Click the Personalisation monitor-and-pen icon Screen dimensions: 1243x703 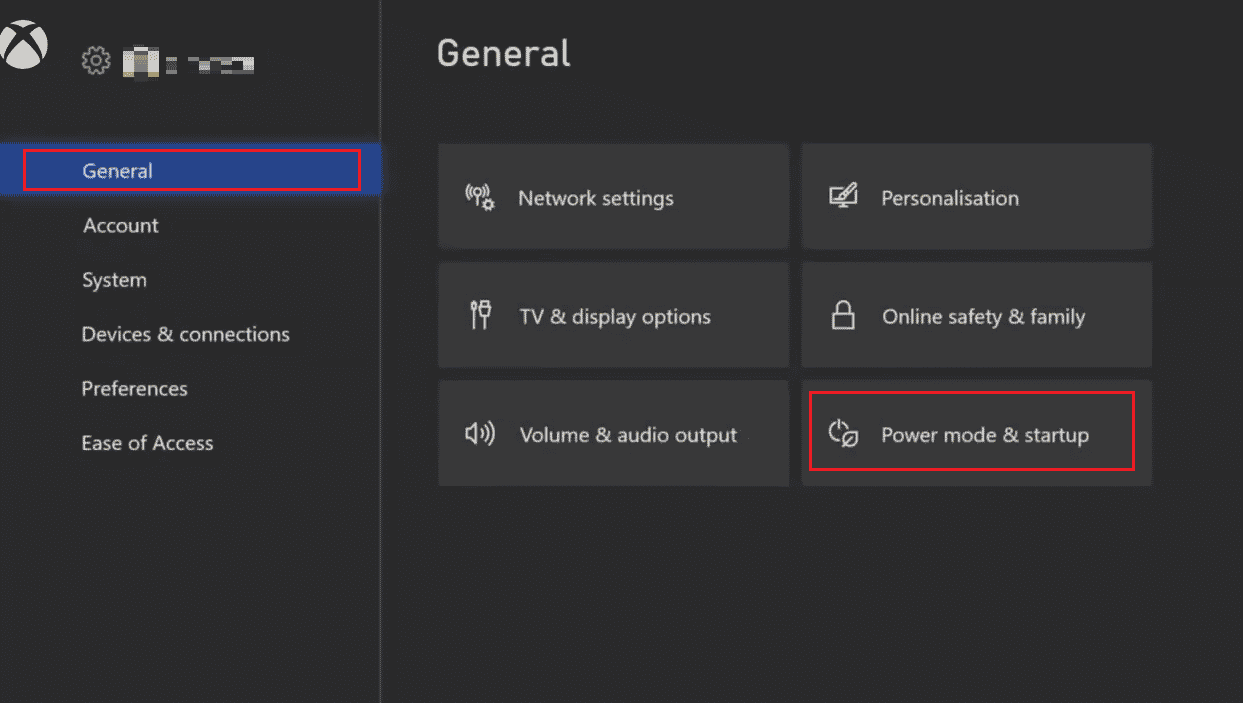pyautogui.click(x=843, y=197)
